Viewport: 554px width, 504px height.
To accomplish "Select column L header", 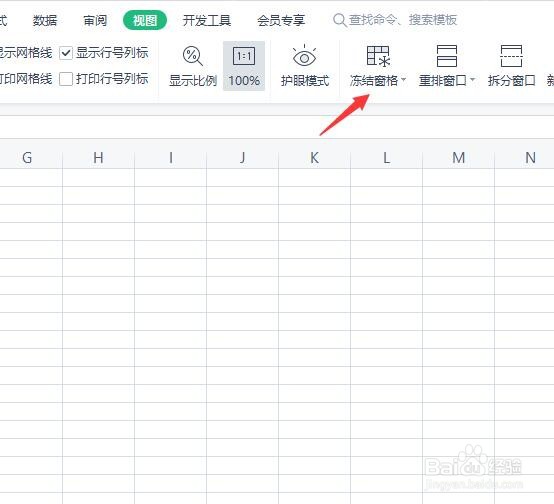I will 387,158.
